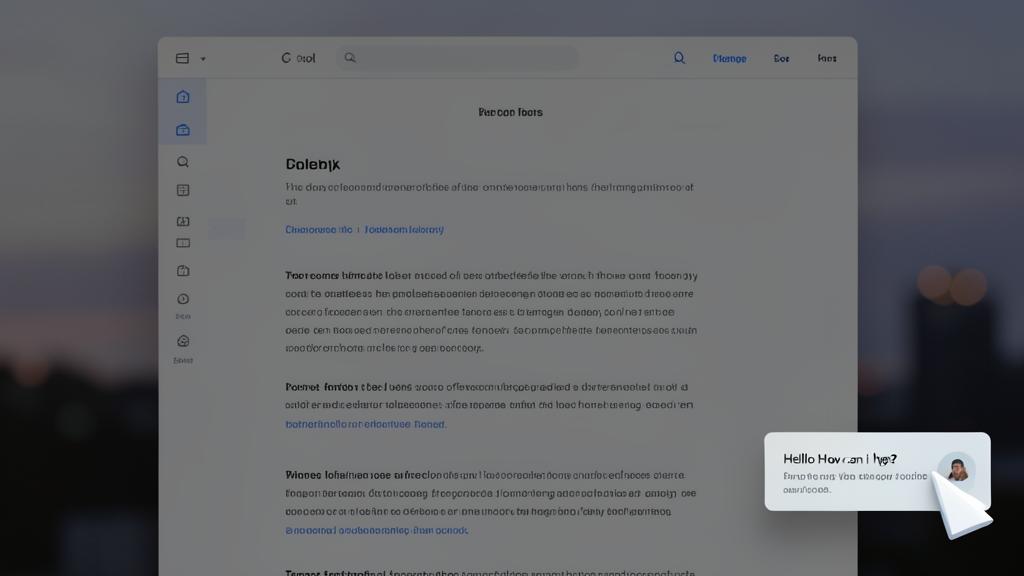The image size is (1024, 576).
Task: Click the centered page title text
Action: coord(510,112)
